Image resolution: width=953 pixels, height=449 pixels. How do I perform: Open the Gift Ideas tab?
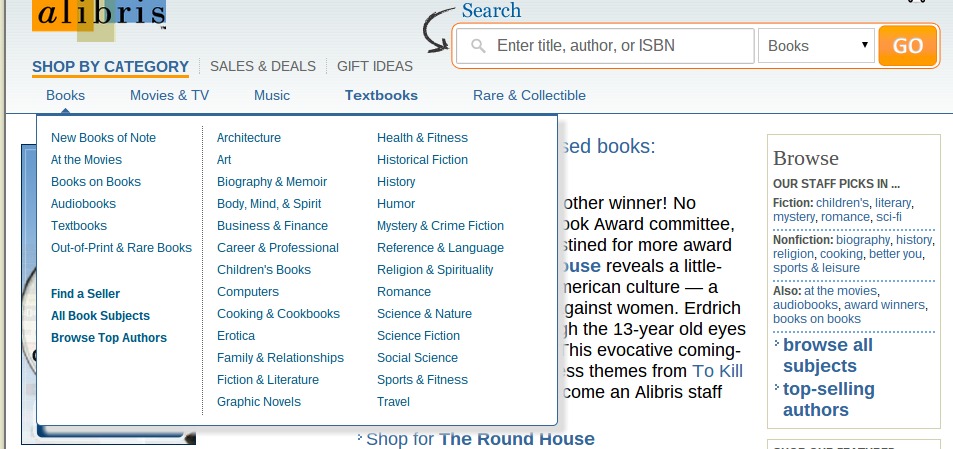coord(374,67)
